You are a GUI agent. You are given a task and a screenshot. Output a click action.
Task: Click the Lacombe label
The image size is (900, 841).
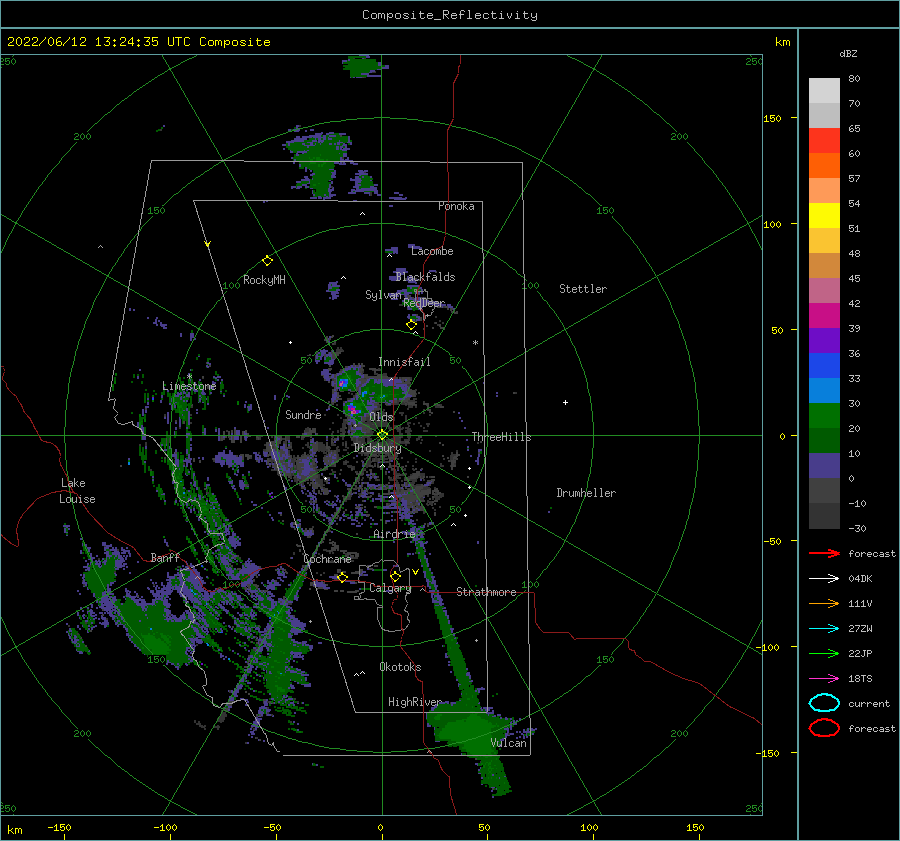click(x=432, y=251)
